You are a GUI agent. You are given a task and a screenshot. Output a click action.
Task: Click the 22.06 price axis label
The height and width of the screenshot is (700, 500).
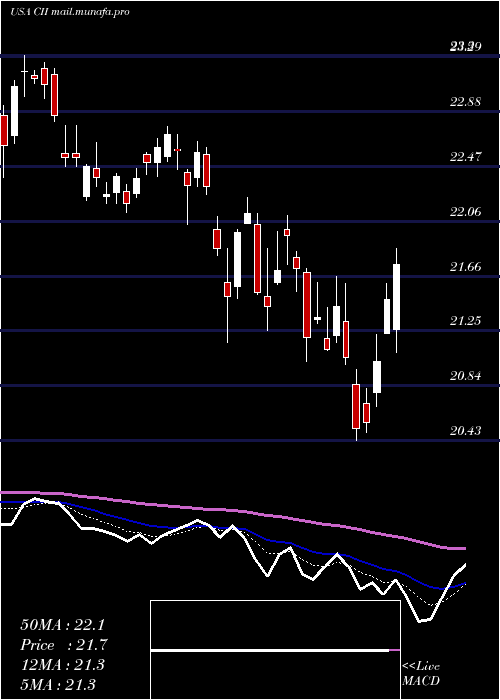[x=466, y=212]
